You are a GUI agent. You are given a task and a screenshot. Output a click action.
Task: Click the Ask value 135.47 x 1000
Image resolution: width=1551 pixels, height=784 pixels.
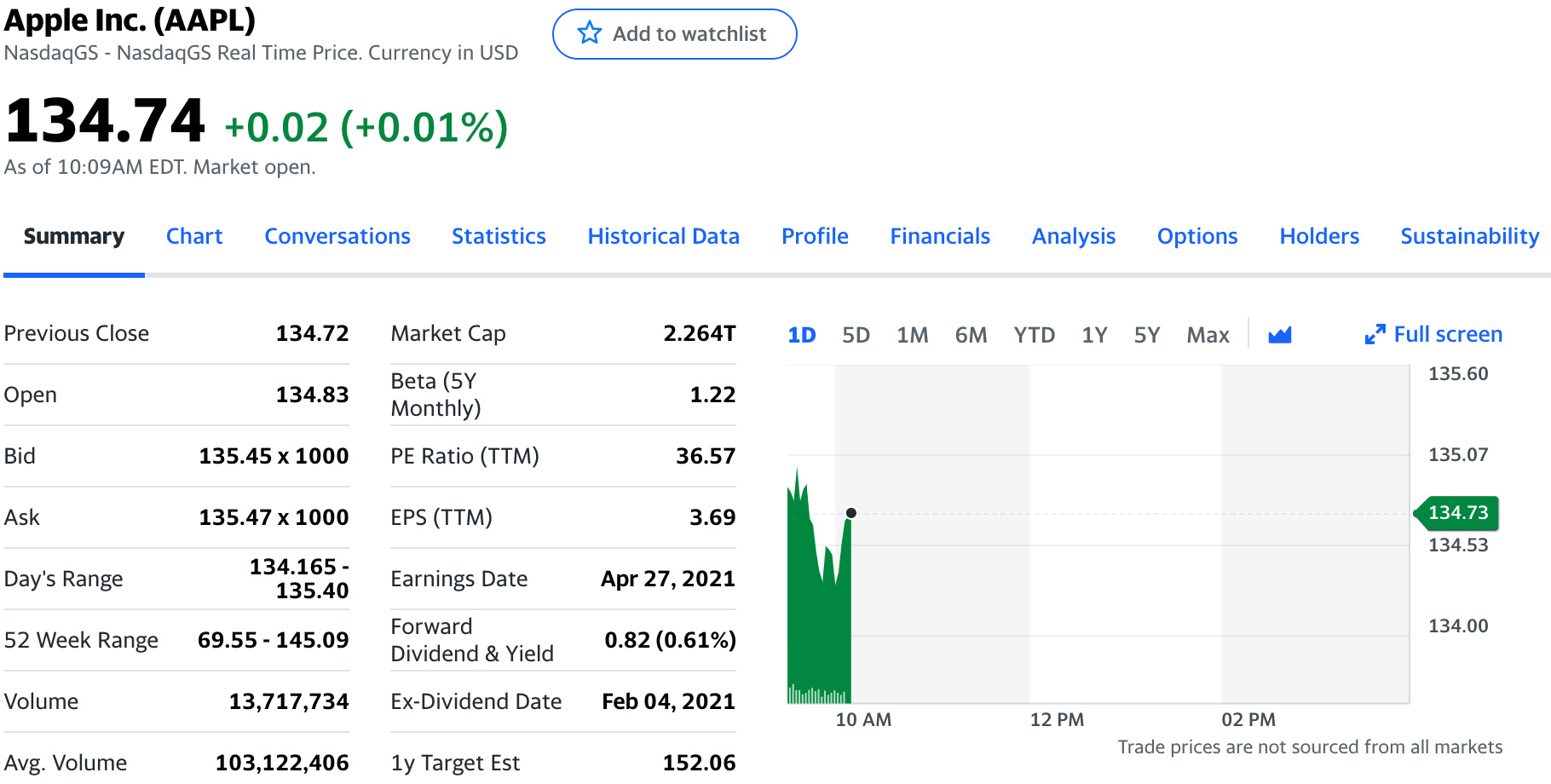click(x=274, y=517)
